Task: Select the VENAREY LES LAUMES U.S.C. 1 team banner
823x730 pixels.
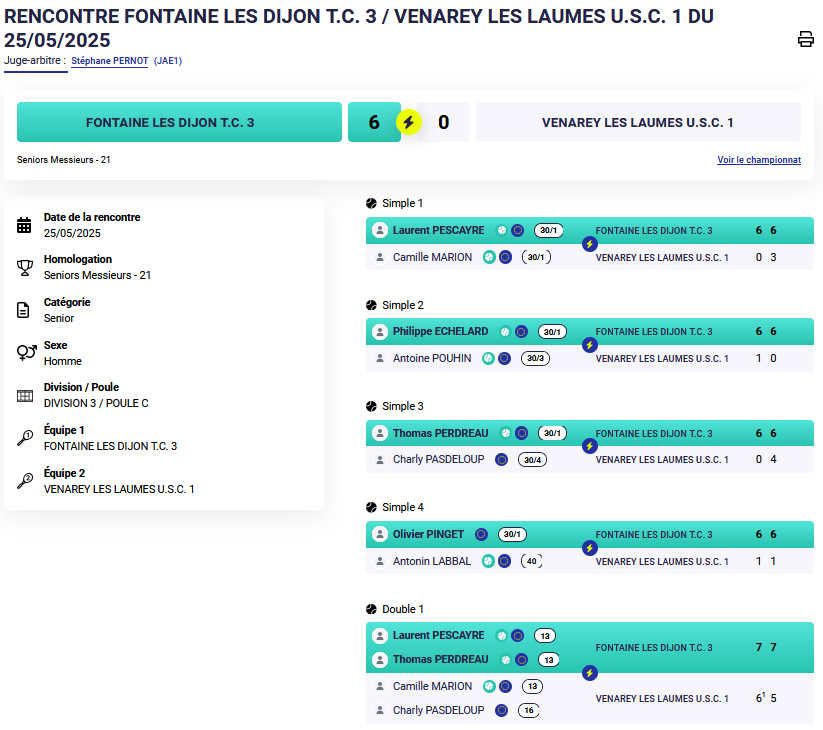Action: point(638,122)
